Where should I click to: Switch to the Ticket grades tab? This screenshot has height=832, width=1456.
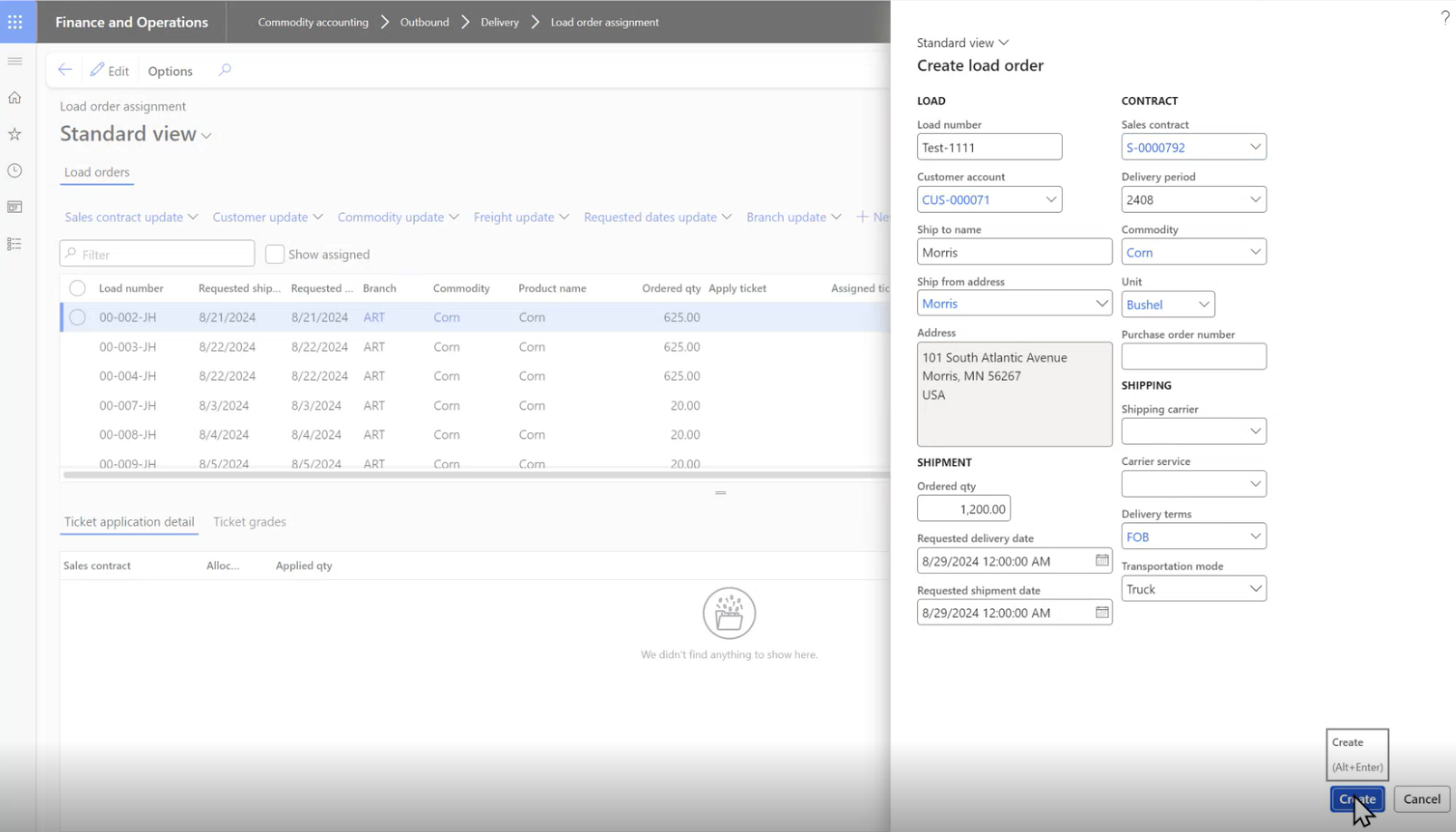[249, 521]
